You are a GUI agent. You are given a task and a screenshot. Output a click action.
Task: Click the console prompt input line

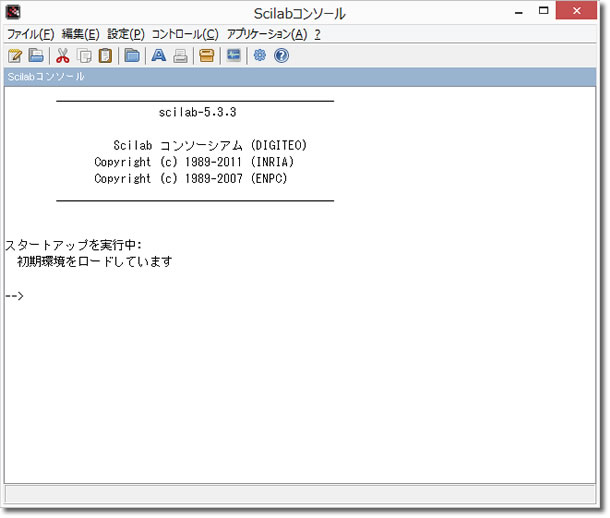pos(300,296)
